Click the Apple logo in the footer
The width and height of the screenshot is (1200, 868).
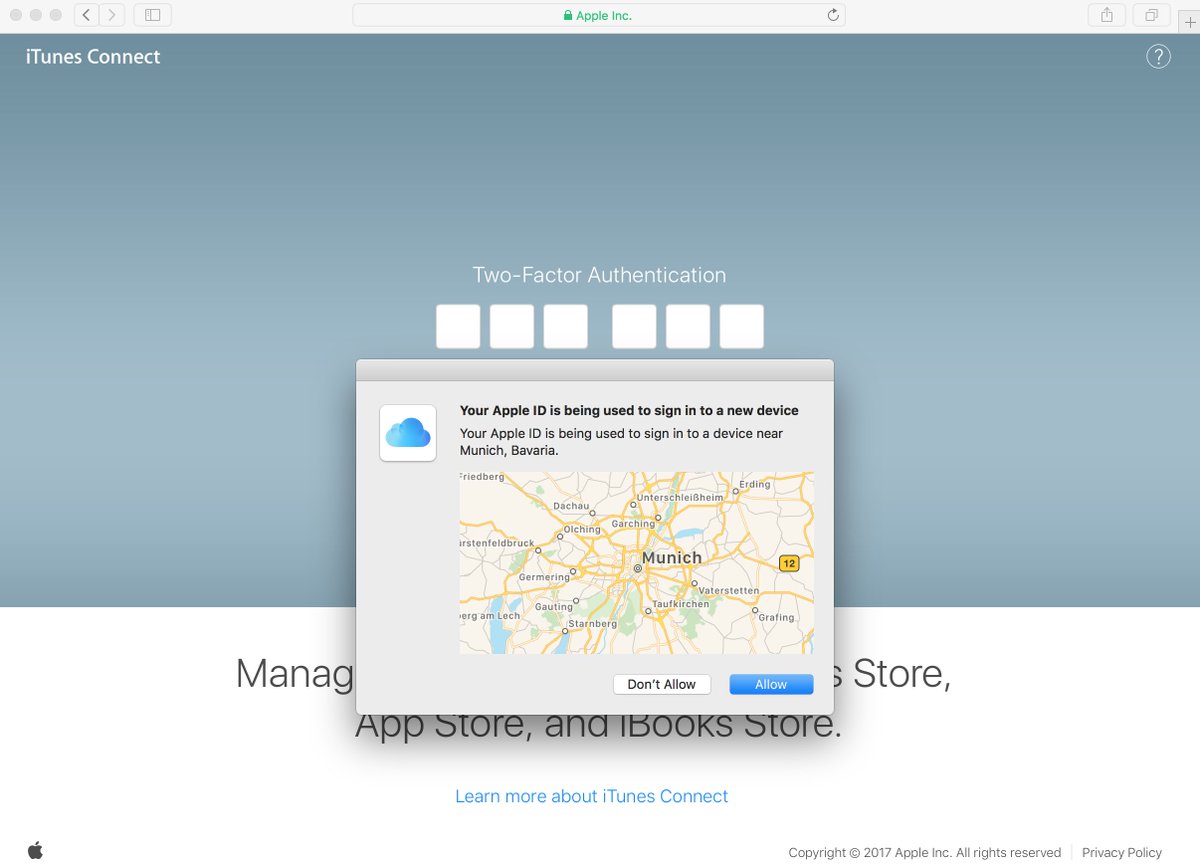[x=35, y=851]
